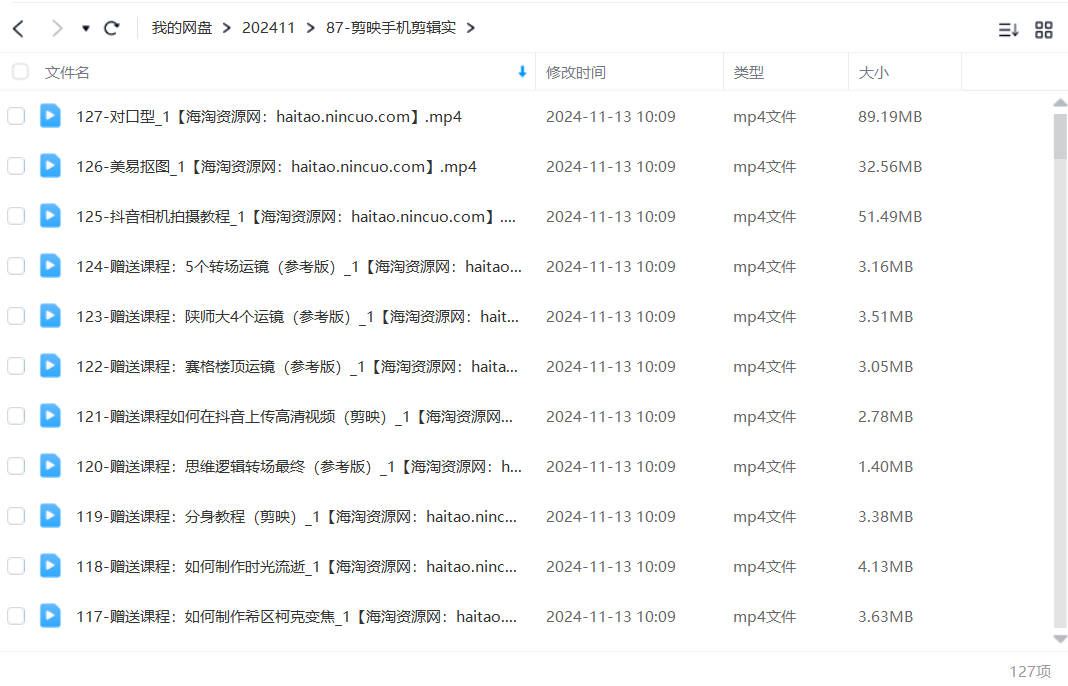Check the box for 127-对口型_1 file
Screen dimensions: 1068x686
(x=16, y=116)
